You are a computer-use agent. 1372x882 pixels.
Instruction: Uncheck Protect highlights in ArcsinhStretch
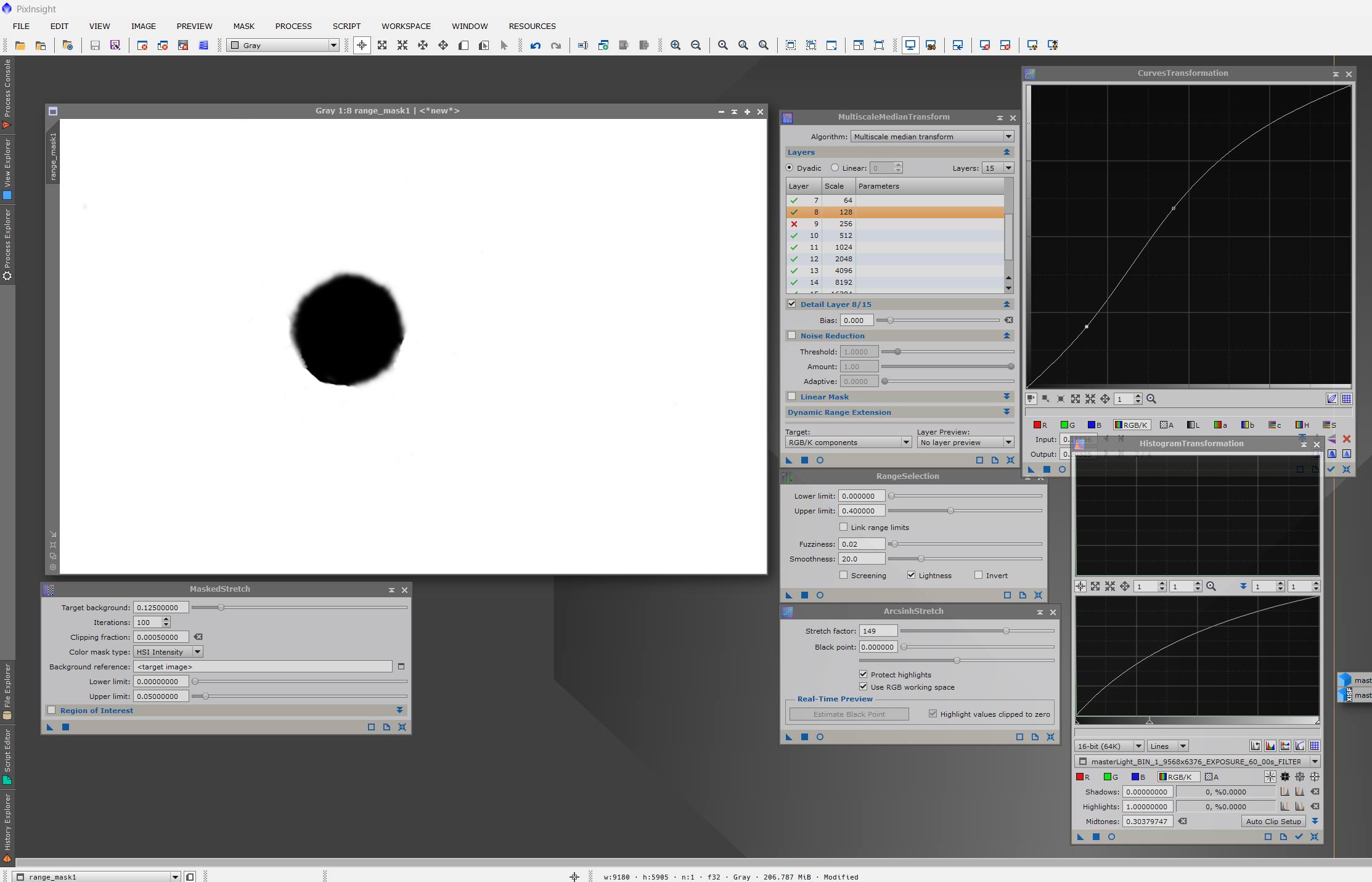point(863,675)
